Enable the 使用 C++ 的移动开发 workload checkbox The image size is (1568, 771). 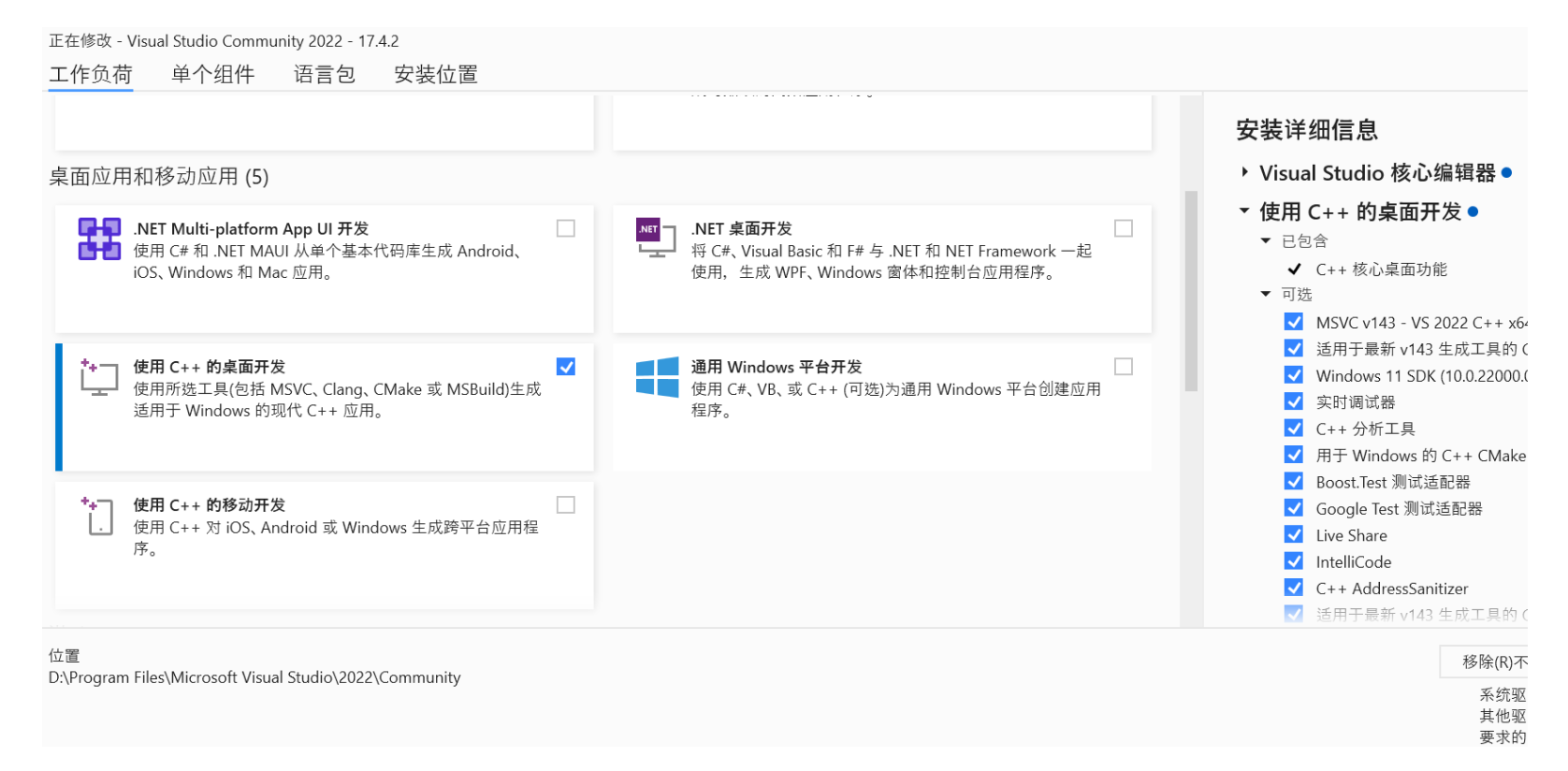(566, 505)
